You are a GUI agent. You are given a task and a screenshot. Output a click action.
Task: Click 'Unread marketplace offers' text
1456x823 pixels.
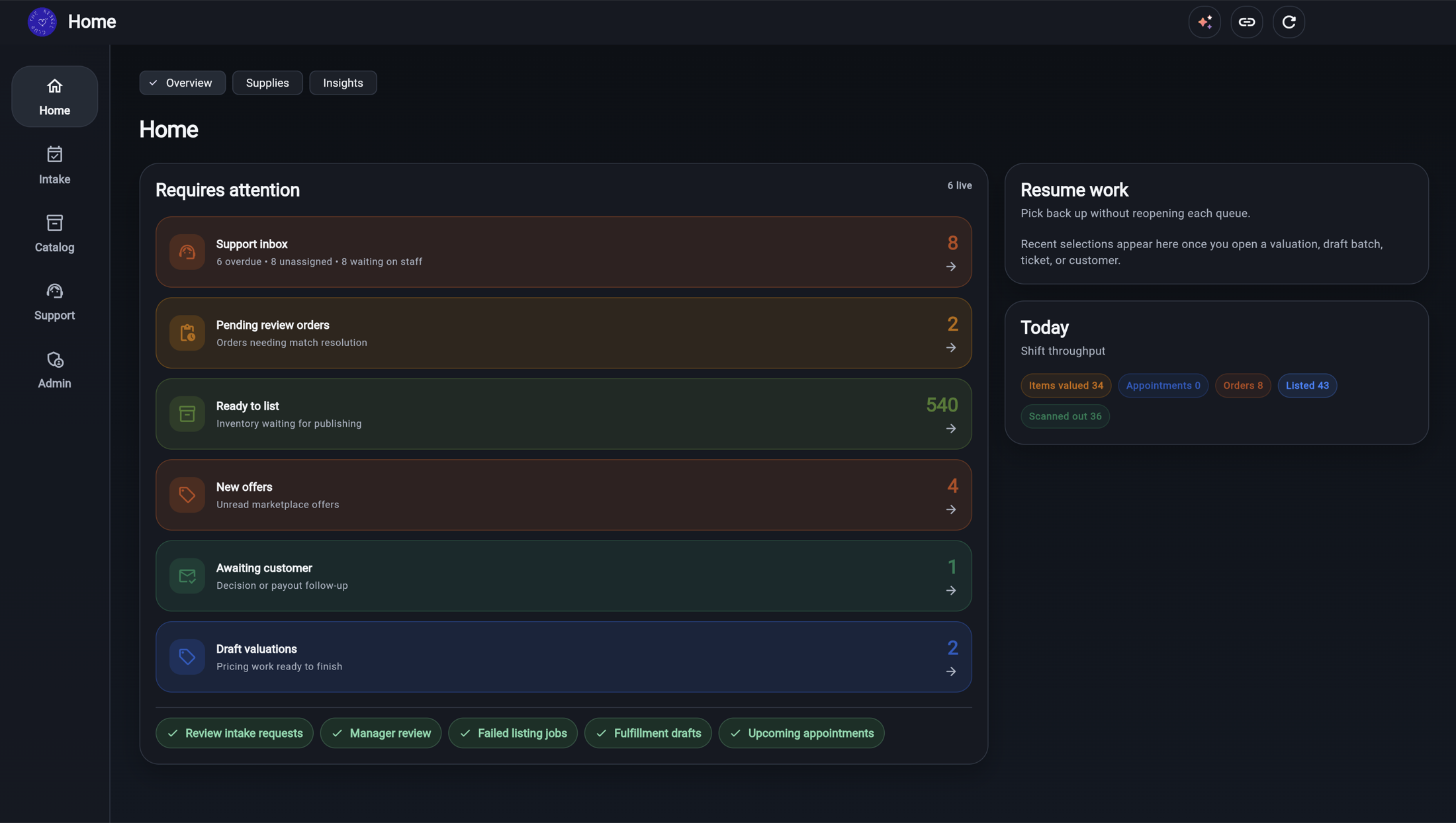click(x=277, y=505)
